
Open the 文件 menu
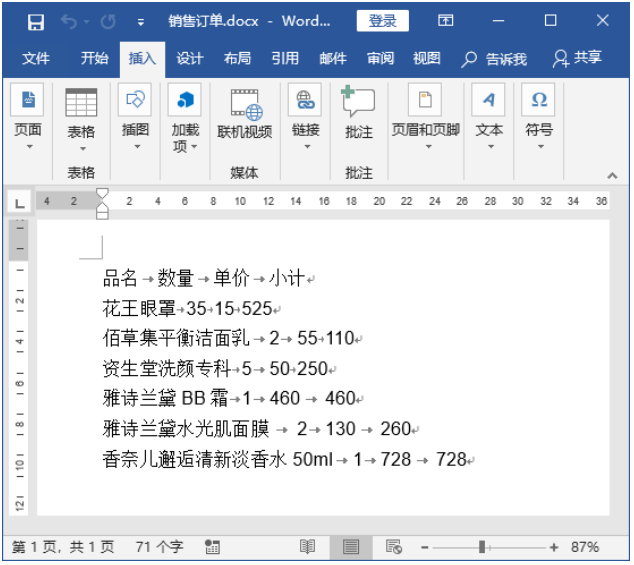coord(36,59)
